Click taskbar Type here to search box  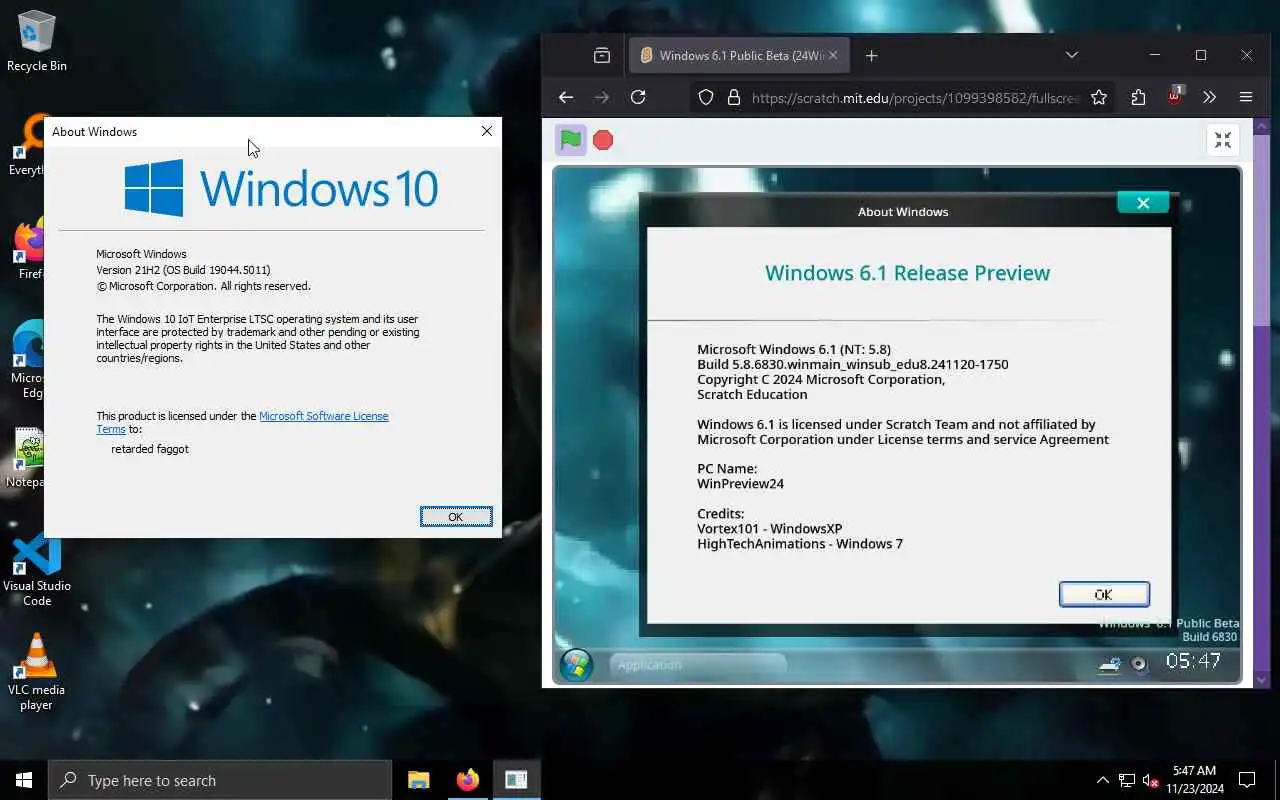pyautogui.click(x=220, y=780)
